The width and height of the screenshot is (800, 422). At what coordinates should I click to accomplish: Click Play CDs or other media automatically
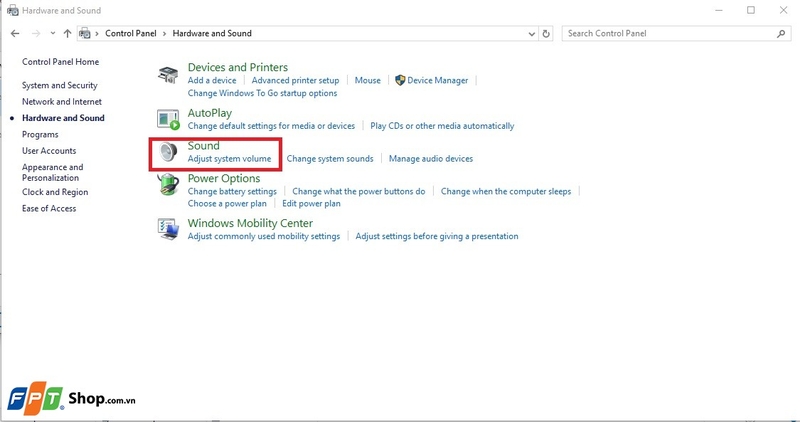click(x=442, y=126)
